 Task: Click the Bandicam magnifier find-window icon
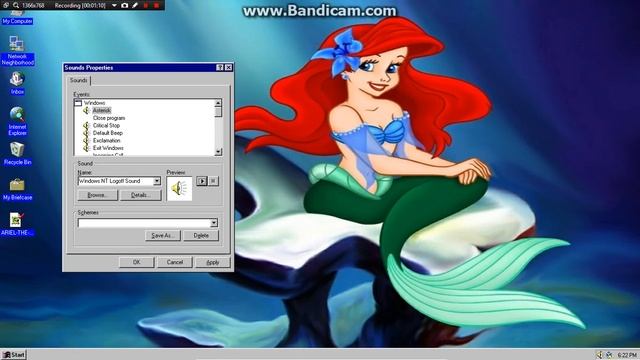pos(16,5)
